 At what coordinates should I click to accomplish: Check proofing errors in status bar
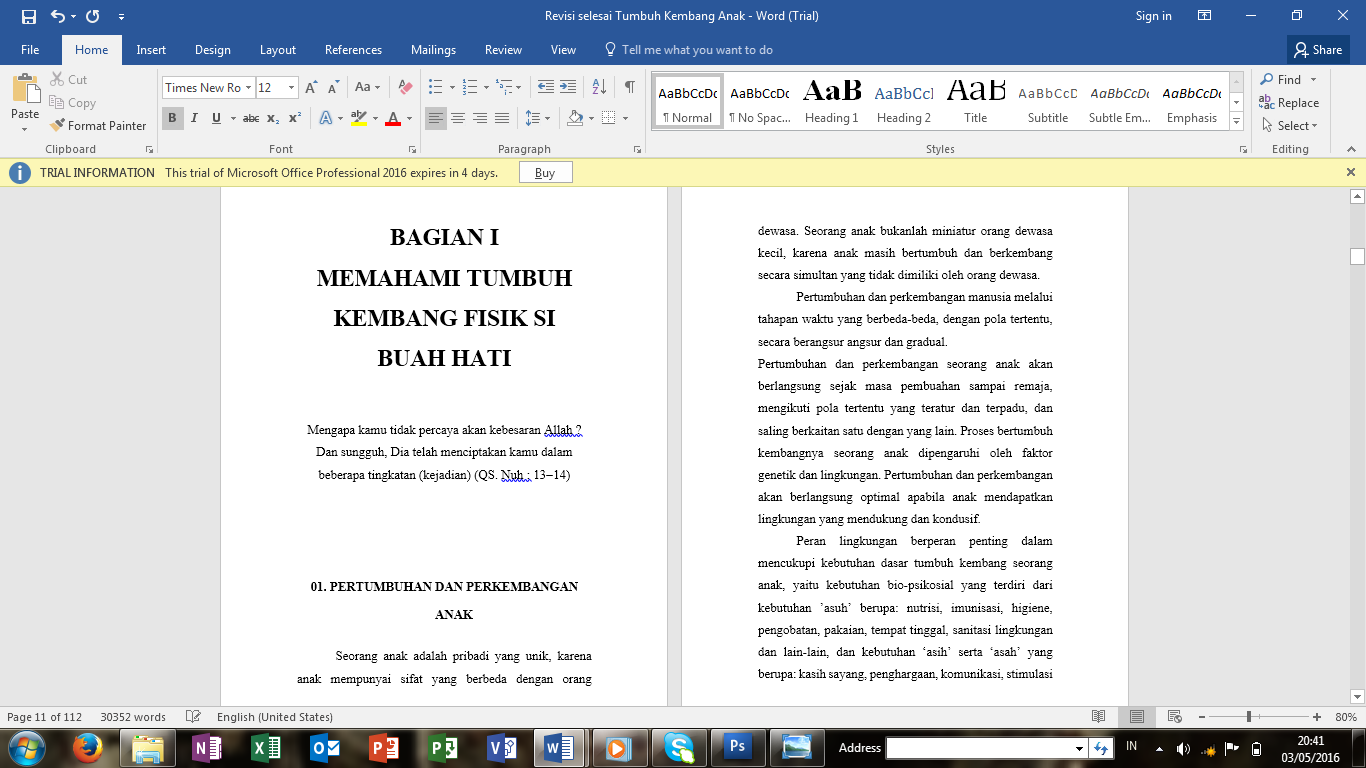[x=194, y=717]
